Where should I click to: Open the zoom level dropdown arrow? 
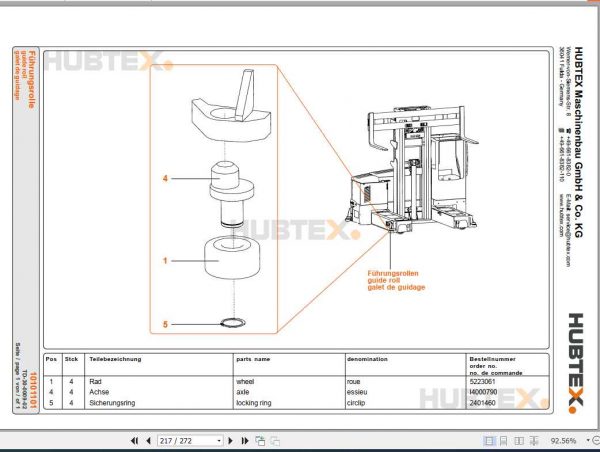pyautogui.click(x=588, y=441)
